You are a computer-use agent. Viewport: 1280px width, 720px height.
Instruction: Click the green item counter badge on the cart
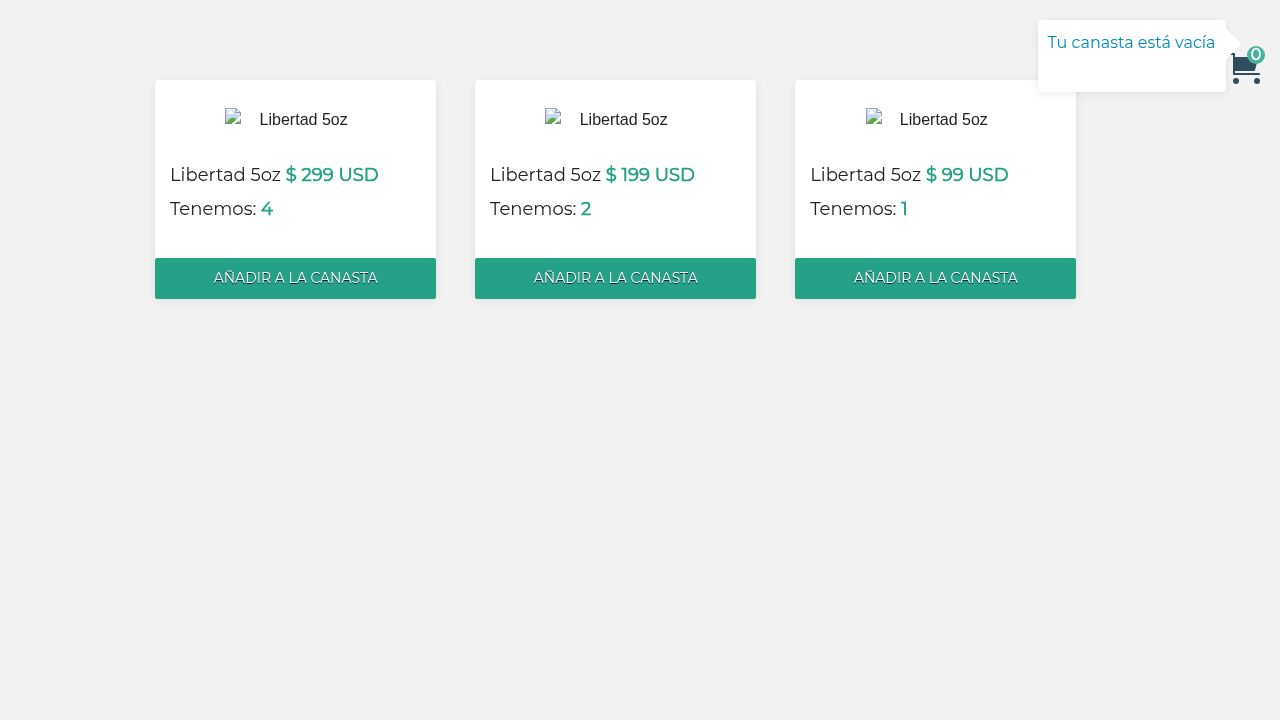(1256, 55)
